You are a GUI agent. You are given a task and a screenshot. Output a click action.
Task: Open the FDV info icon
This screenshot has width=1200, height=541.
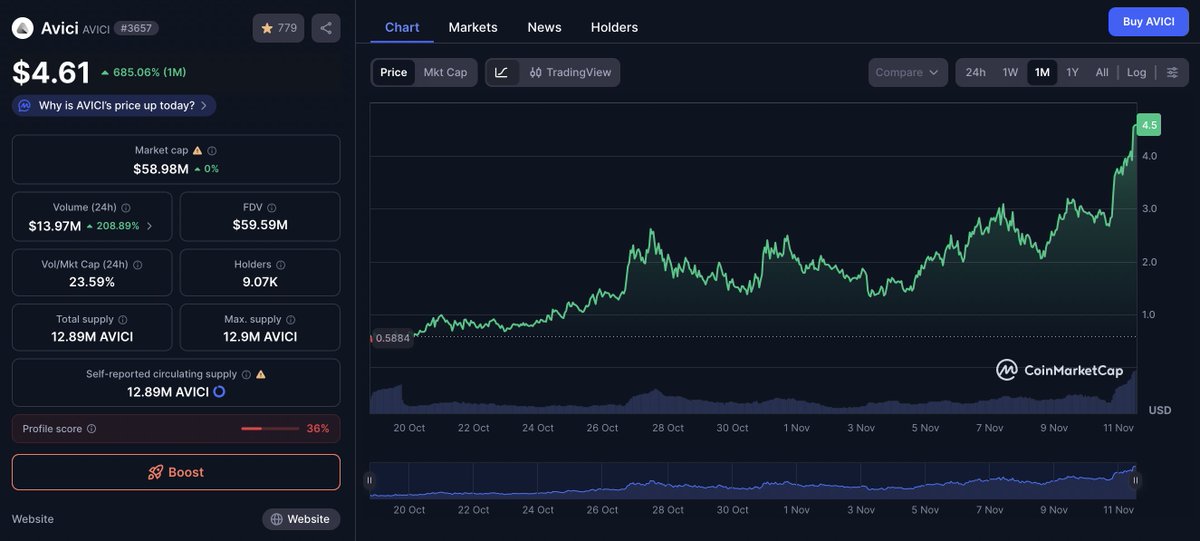[x=271, y=207]
